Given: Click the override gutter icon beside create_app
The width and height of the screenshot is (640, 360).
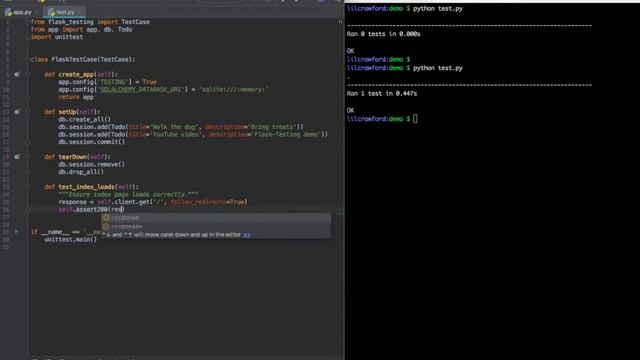Looking at the screenshot, I should click(x=17, y=74).
